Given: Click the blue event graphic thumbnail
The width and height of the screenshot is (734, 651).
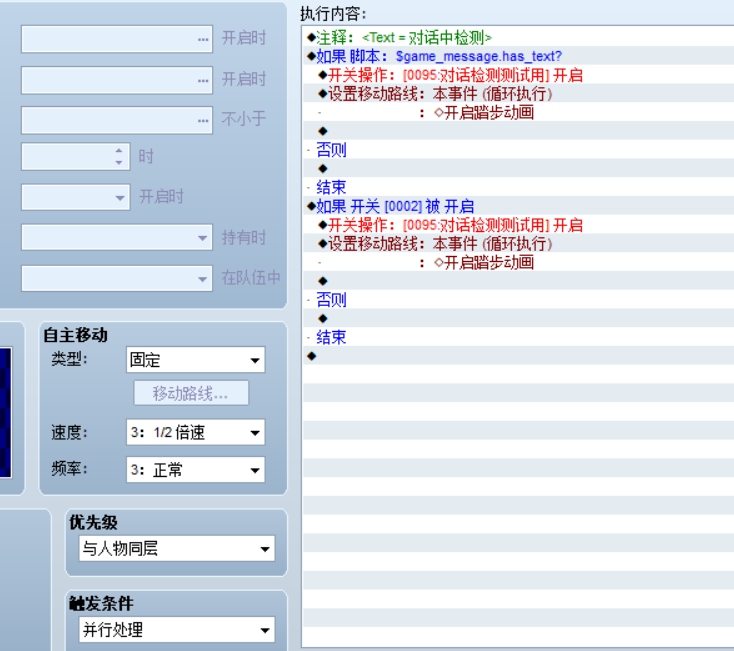Looking at the screenshot, I should (x=5, y=412).
